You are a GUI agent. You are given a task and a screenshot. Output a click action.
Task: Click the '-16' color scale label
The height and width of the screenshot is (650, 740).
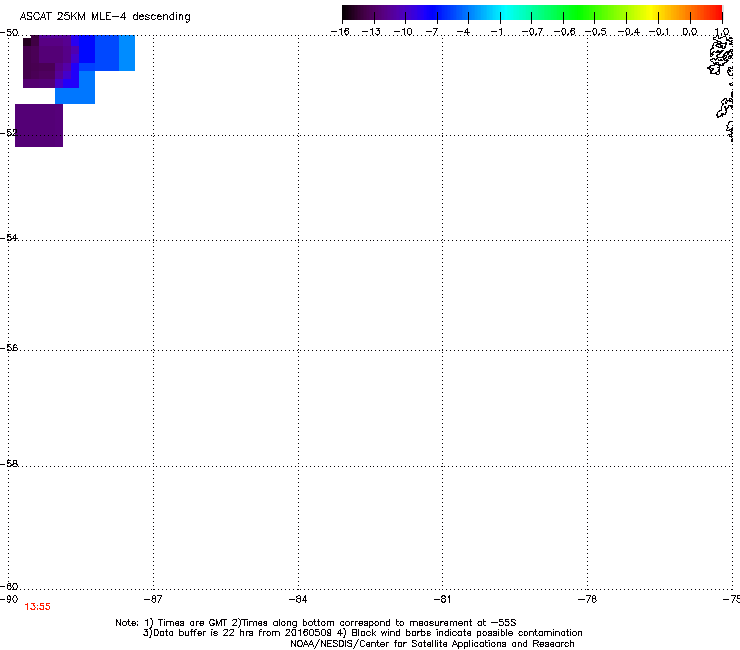point(340,32)
